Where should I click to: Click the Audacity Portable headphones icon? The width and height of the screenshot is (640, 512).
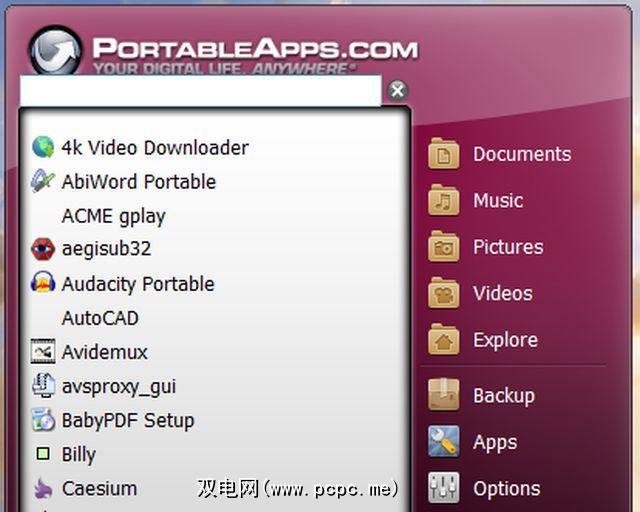tap(43, 283)
